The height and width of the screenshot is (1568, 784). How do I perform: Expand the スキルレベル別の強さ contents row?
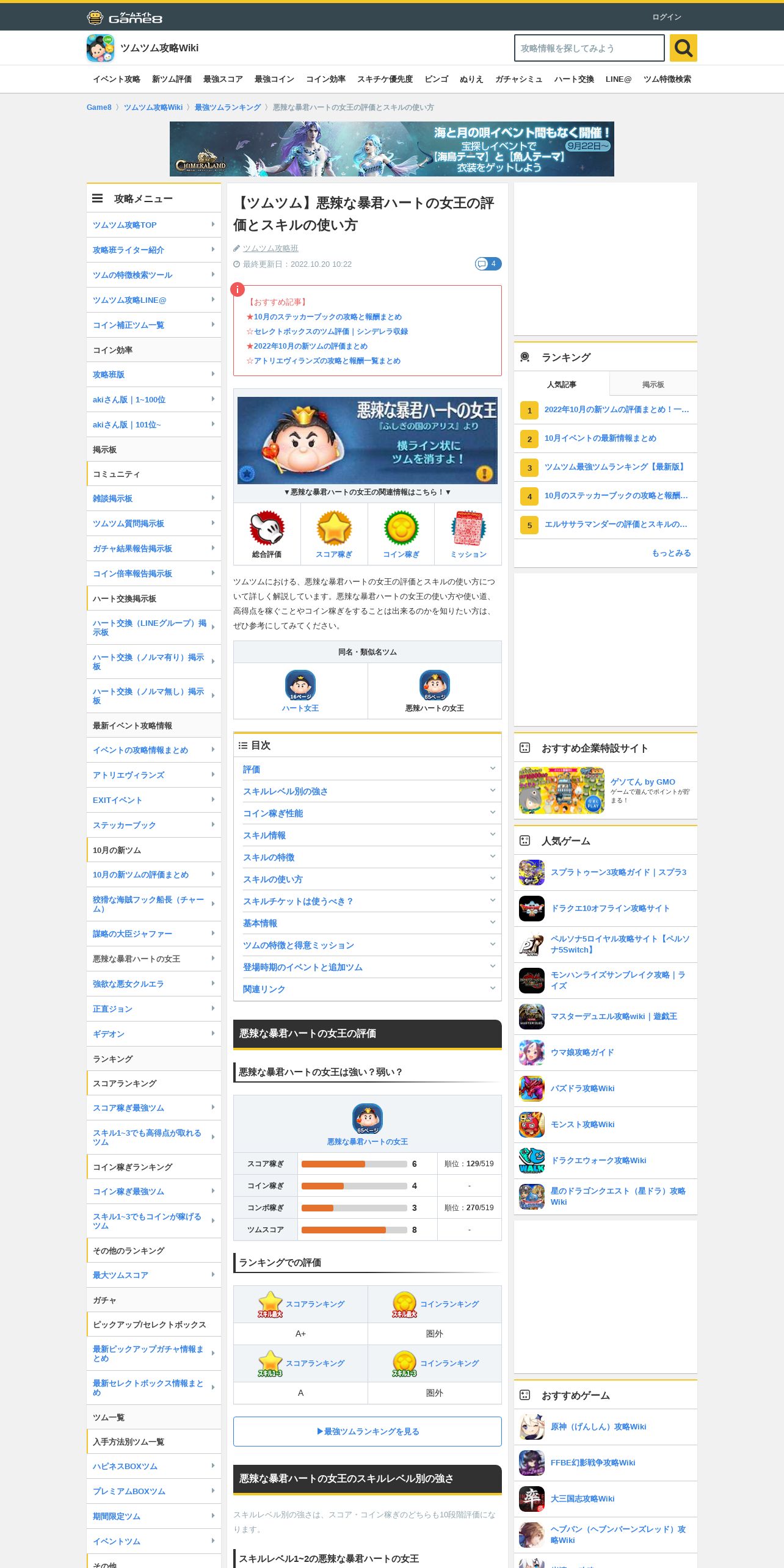(368, 791)
